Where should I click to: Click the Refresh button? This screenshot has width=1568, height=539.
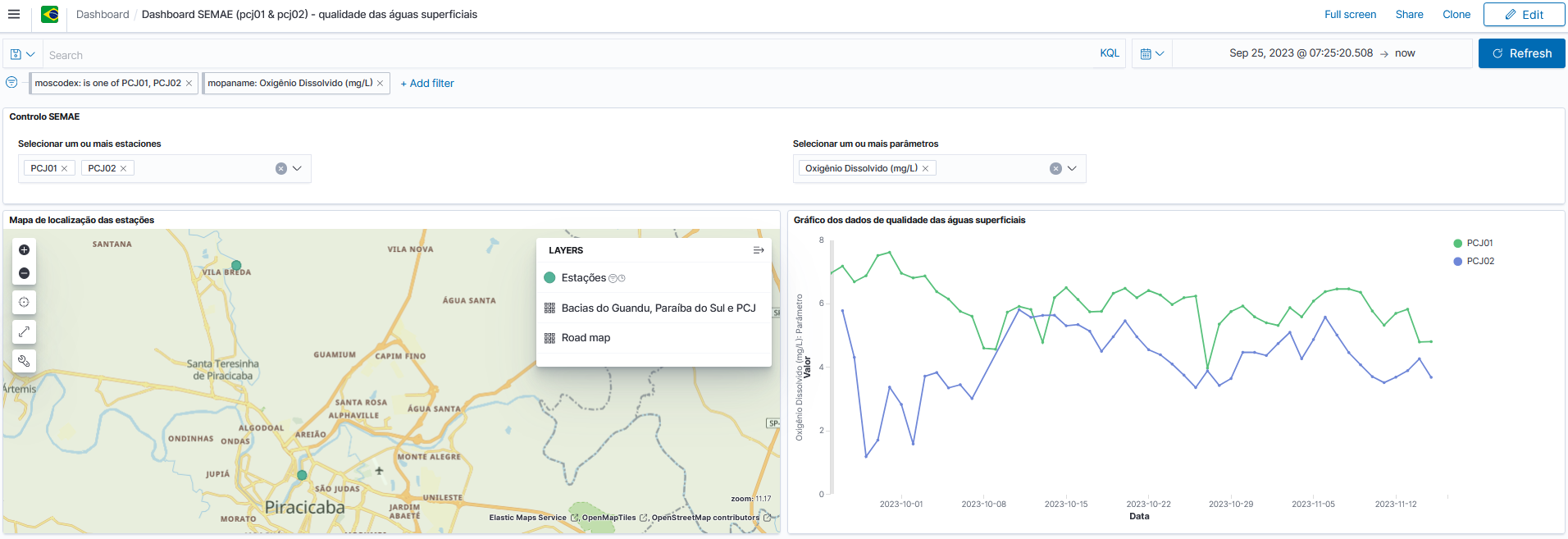tap(1521, 53)
